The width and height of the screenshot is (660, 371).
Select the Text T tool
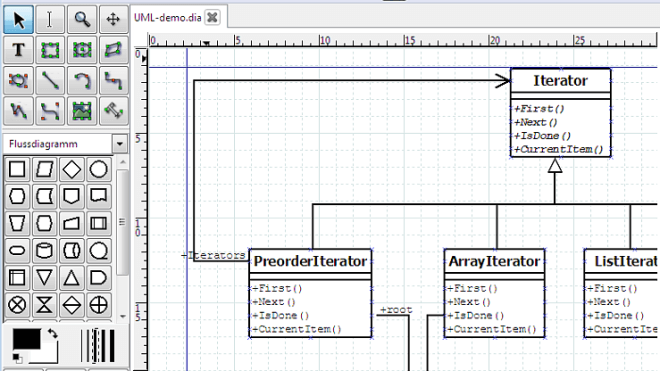point(18,50)
